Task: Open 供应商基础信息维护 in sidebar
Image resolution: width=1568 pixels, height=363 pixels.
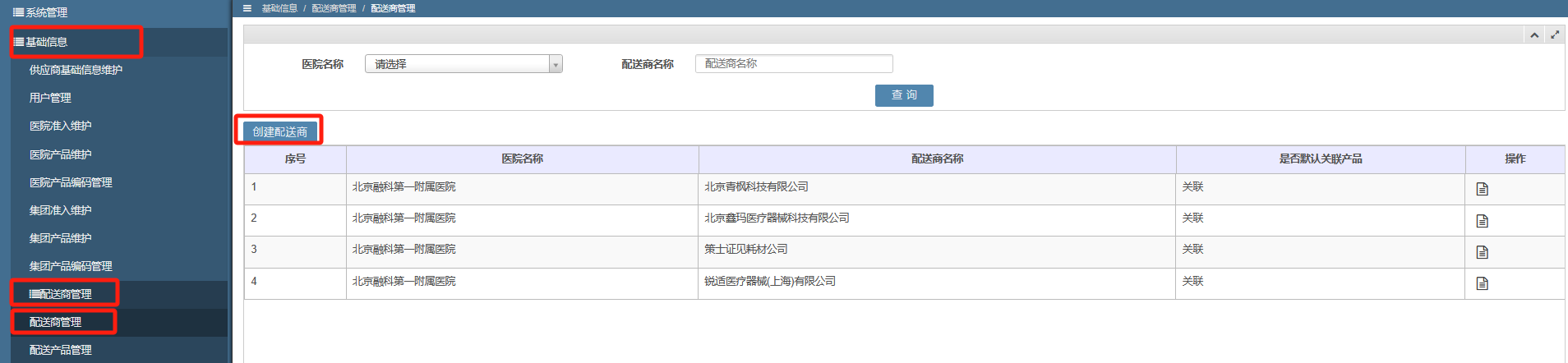Action: pyautogui.click(x=76, y=70)
